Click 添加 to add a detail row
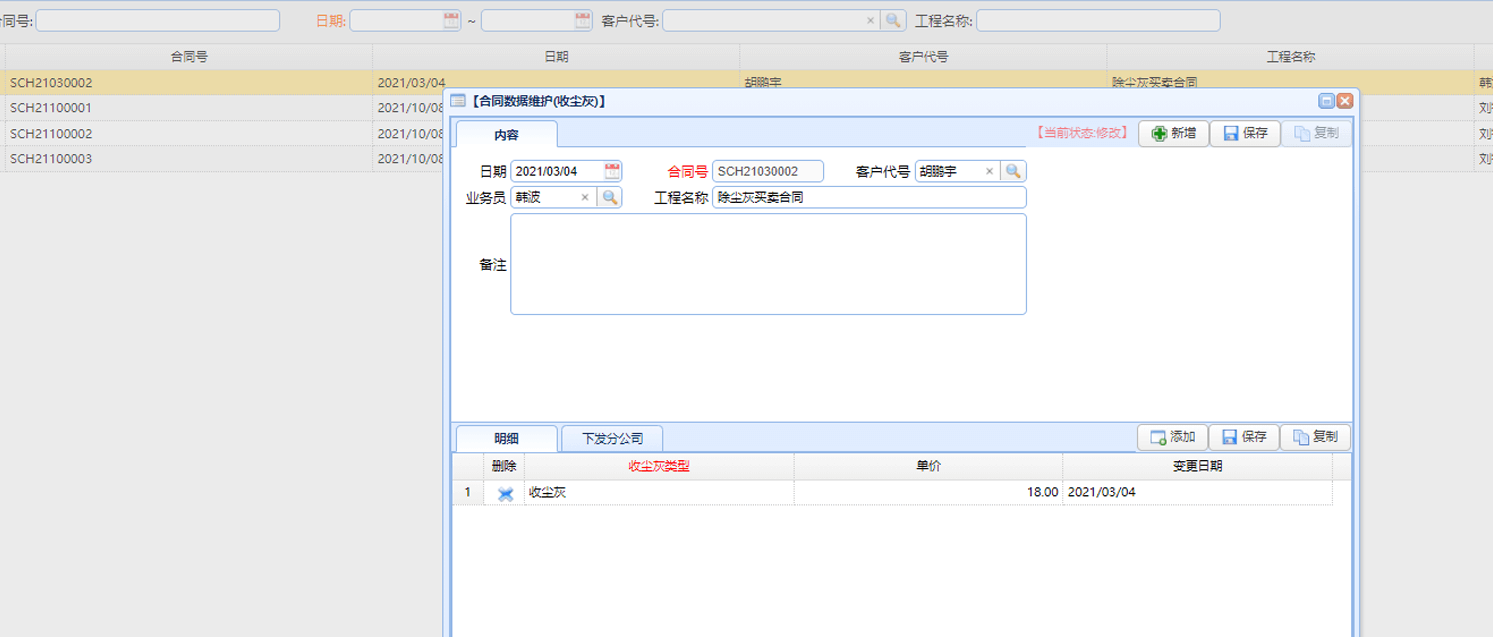1493x637 pixels. point(1172,437)
